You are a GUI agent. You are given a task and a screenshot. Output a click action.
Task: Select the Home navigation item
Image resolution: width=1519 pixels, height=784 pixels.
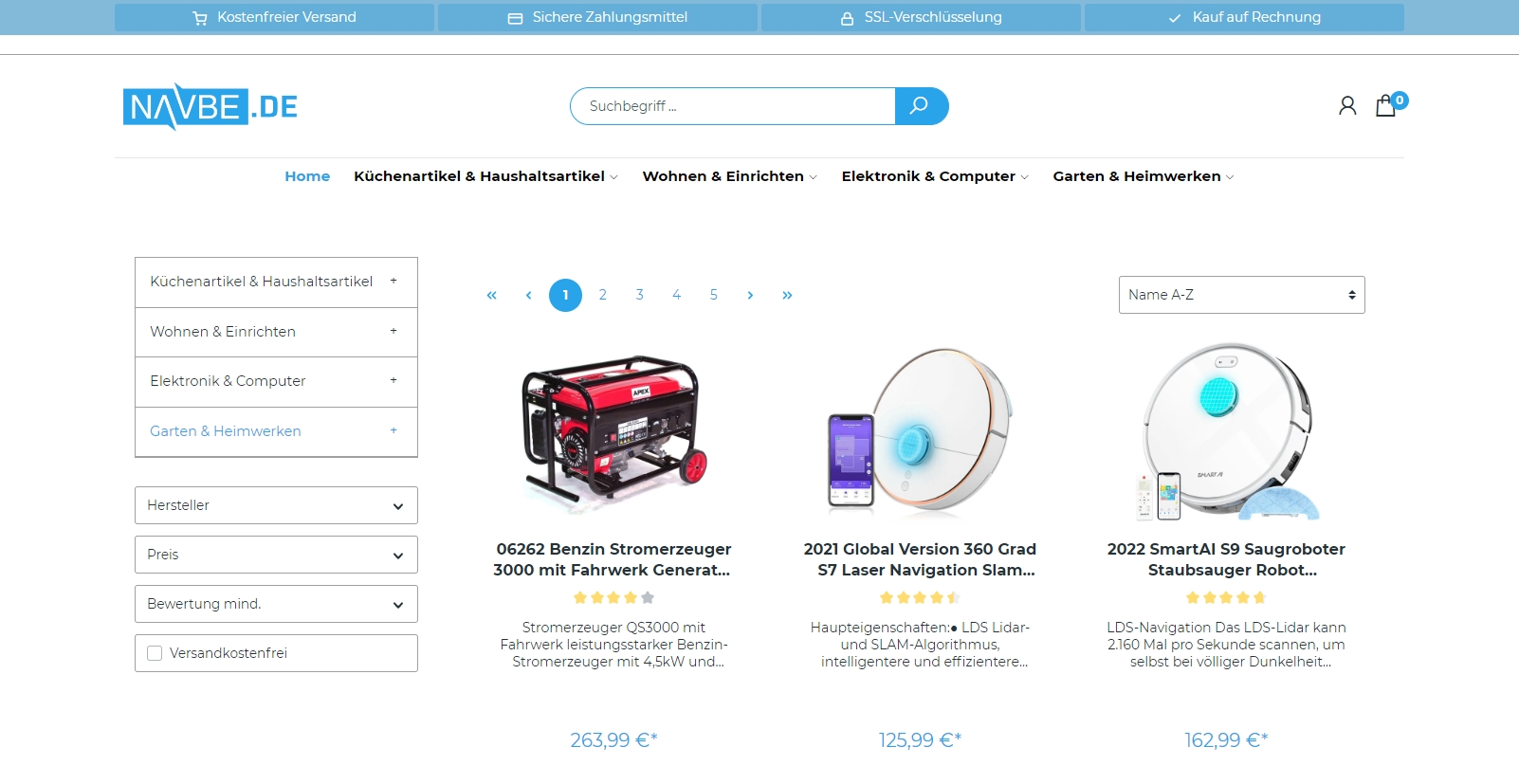pos(307,176)
